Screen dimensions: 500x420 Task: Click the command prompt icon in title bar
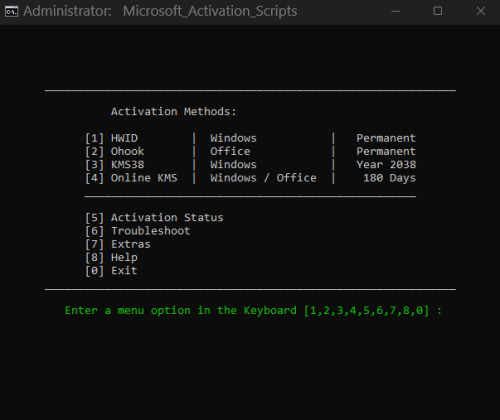[11, 11]
